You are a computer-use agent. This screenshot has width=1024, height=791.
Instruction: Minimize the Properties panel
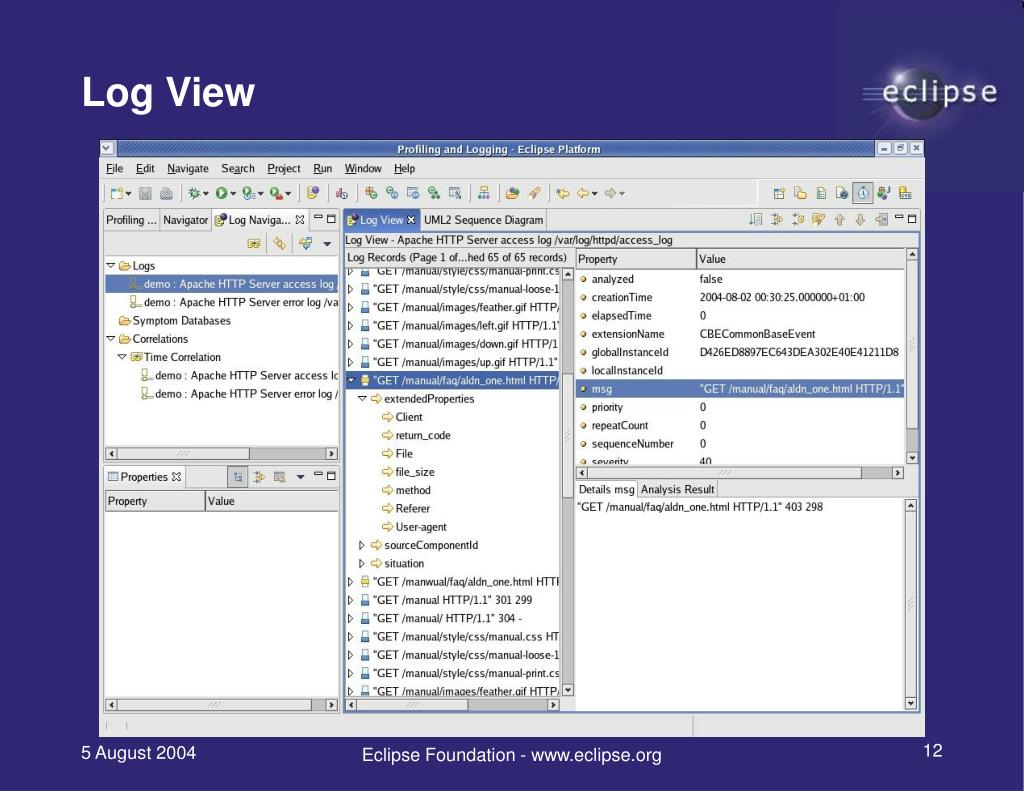pyautogui.click(x=318, y=474)
